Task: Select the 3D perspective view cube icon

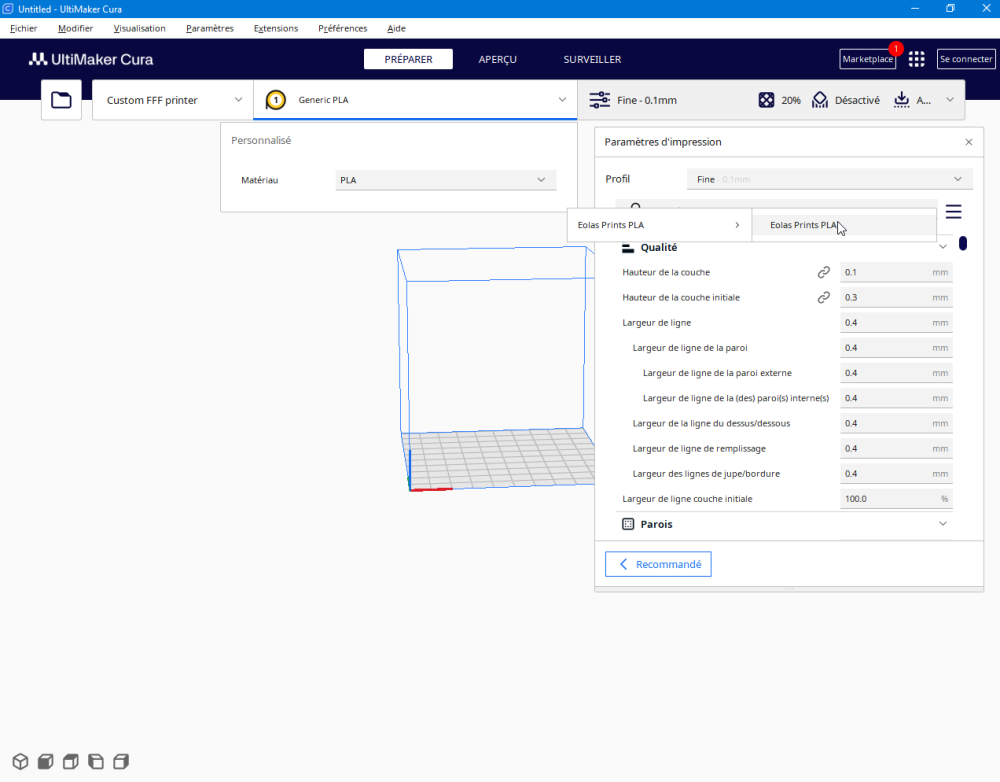Action: tap(20, 762)
